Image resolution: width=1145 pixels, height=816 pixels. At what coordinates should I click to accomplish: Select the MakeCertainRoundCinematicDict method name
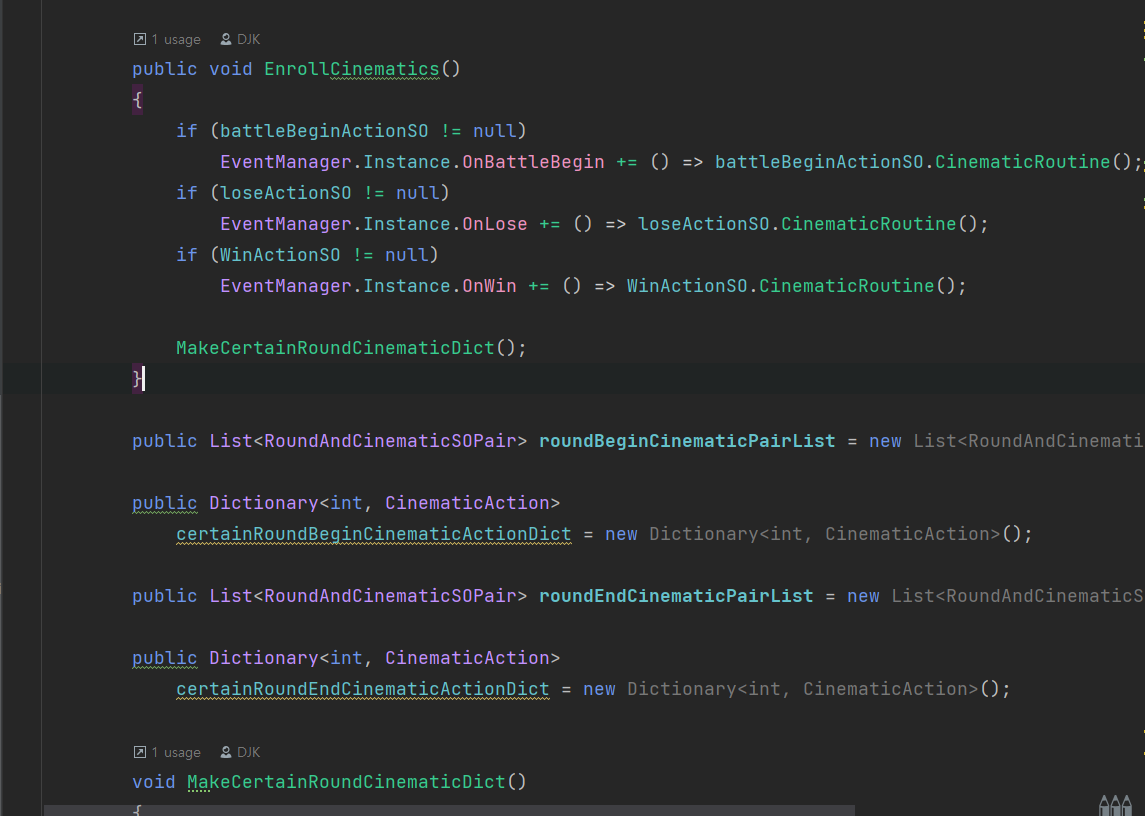coord(345,781)
